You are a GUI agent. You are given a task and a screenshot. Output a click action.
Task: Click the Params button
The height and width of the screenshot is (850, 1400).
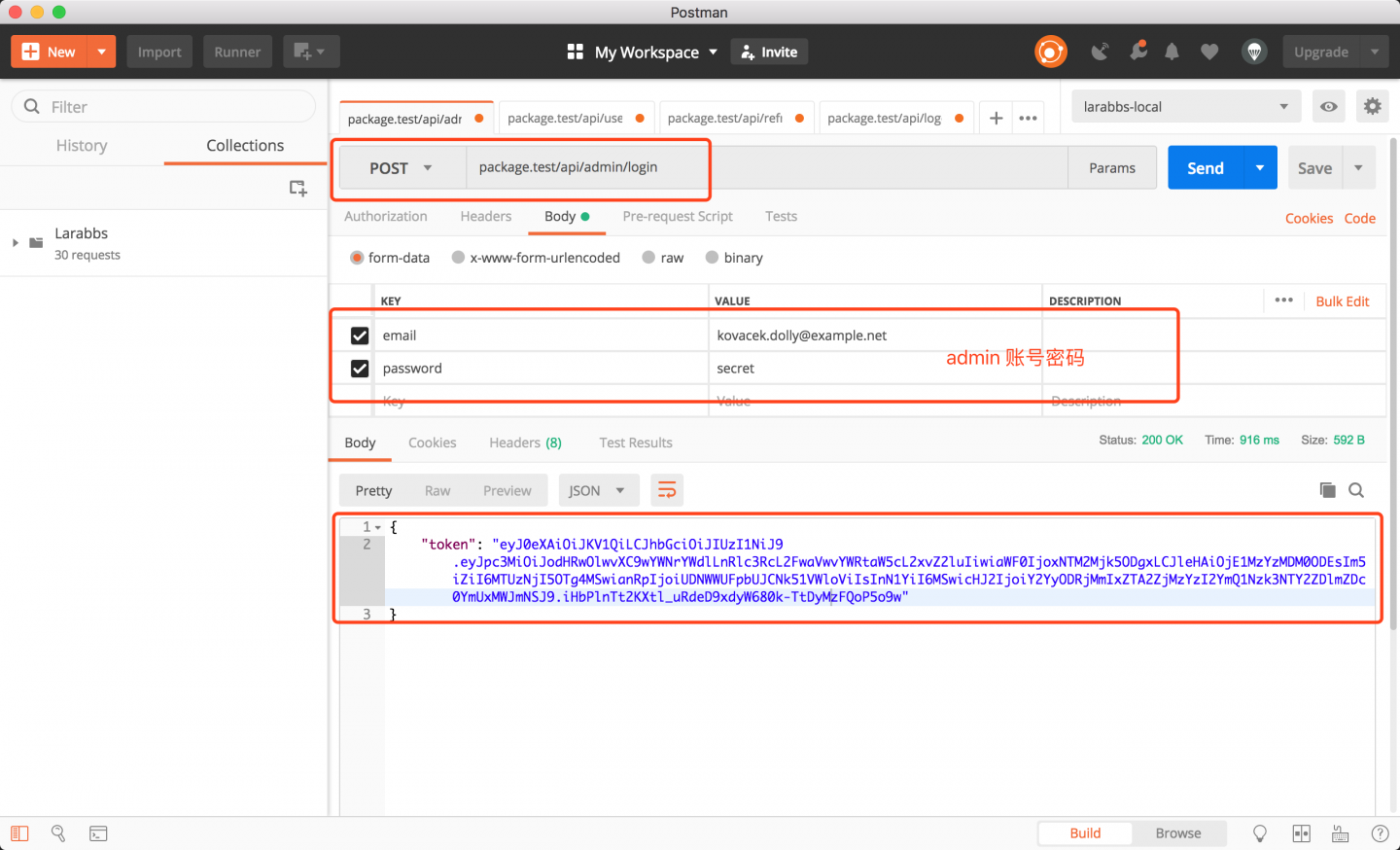(x=1112, y=168)
